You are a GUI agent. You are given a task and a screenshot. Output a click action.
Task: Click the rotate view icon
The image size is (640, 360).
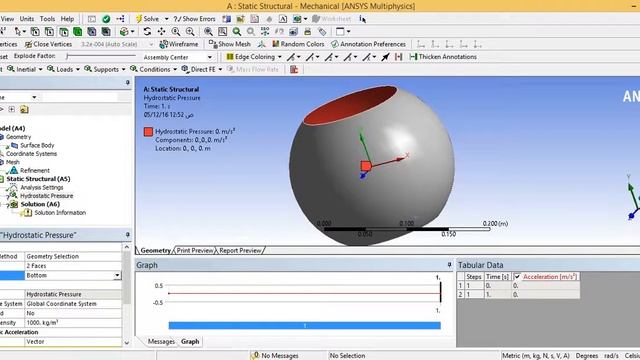[x=147, y=31]
